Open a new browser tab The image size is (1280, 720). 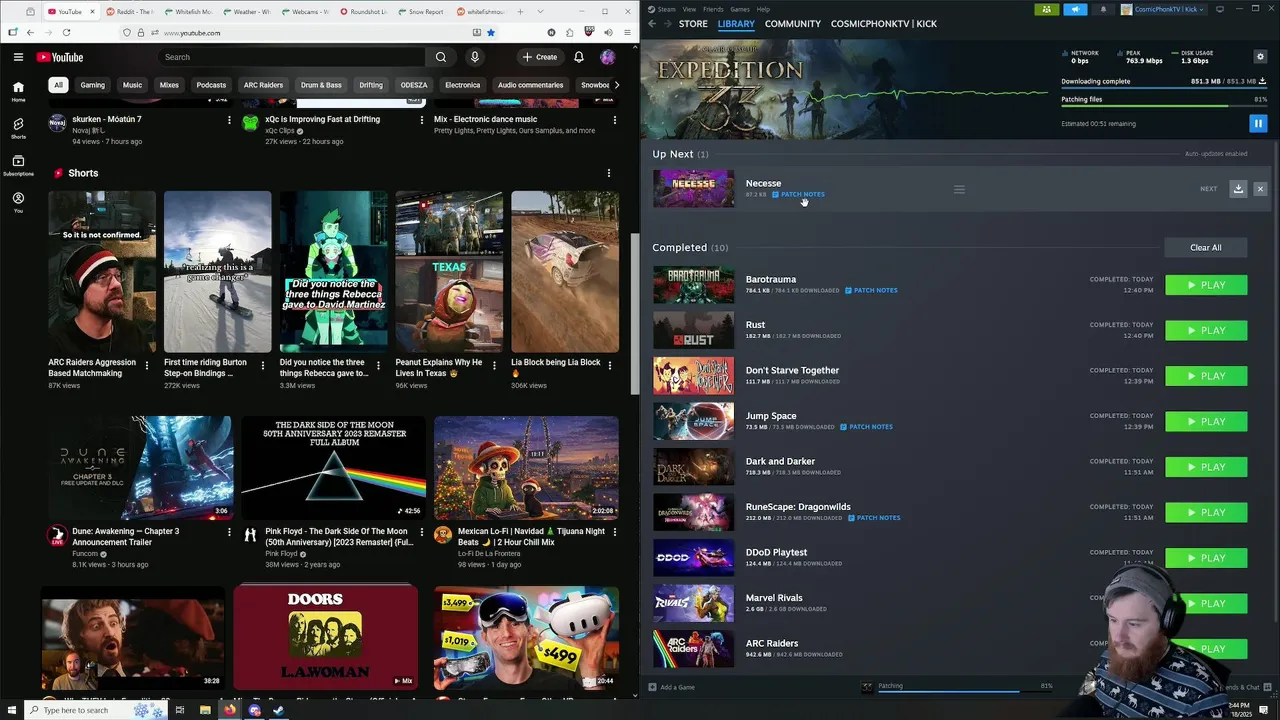pos(520,12)
